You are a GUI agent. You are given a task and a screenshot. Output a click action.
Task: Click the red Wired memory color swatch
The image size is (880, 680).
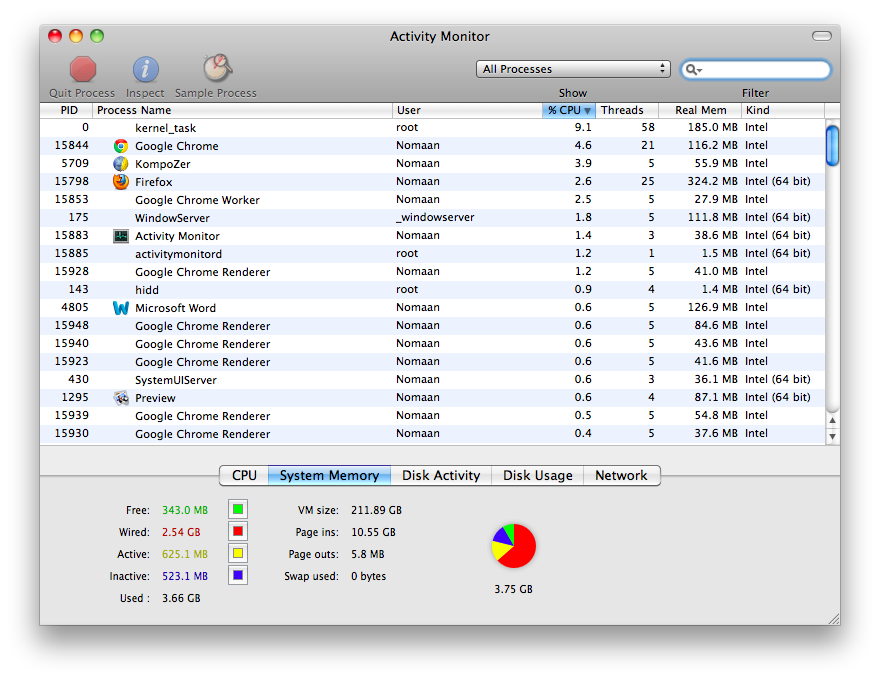[238, 531]
